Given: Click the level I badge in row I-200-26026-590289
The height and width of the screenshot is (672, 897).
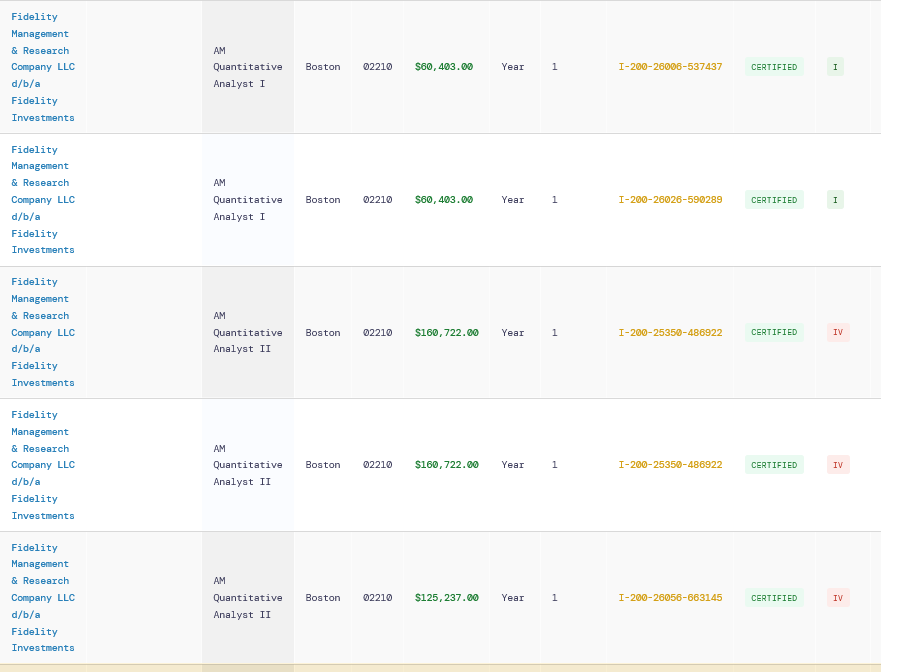Looking at the screenshot, I should coord(835,200).
